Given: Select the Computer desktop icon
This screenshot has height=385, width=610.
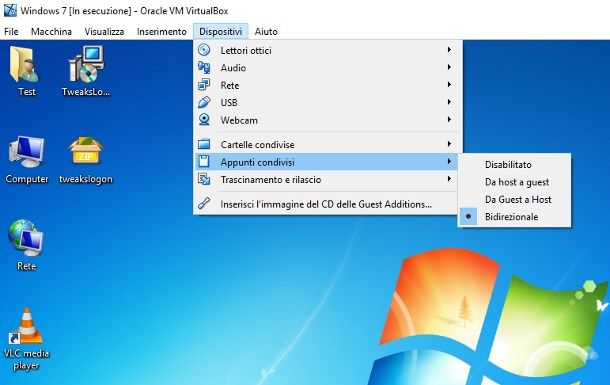Looking at the screenshot, I should coord(26,152).
